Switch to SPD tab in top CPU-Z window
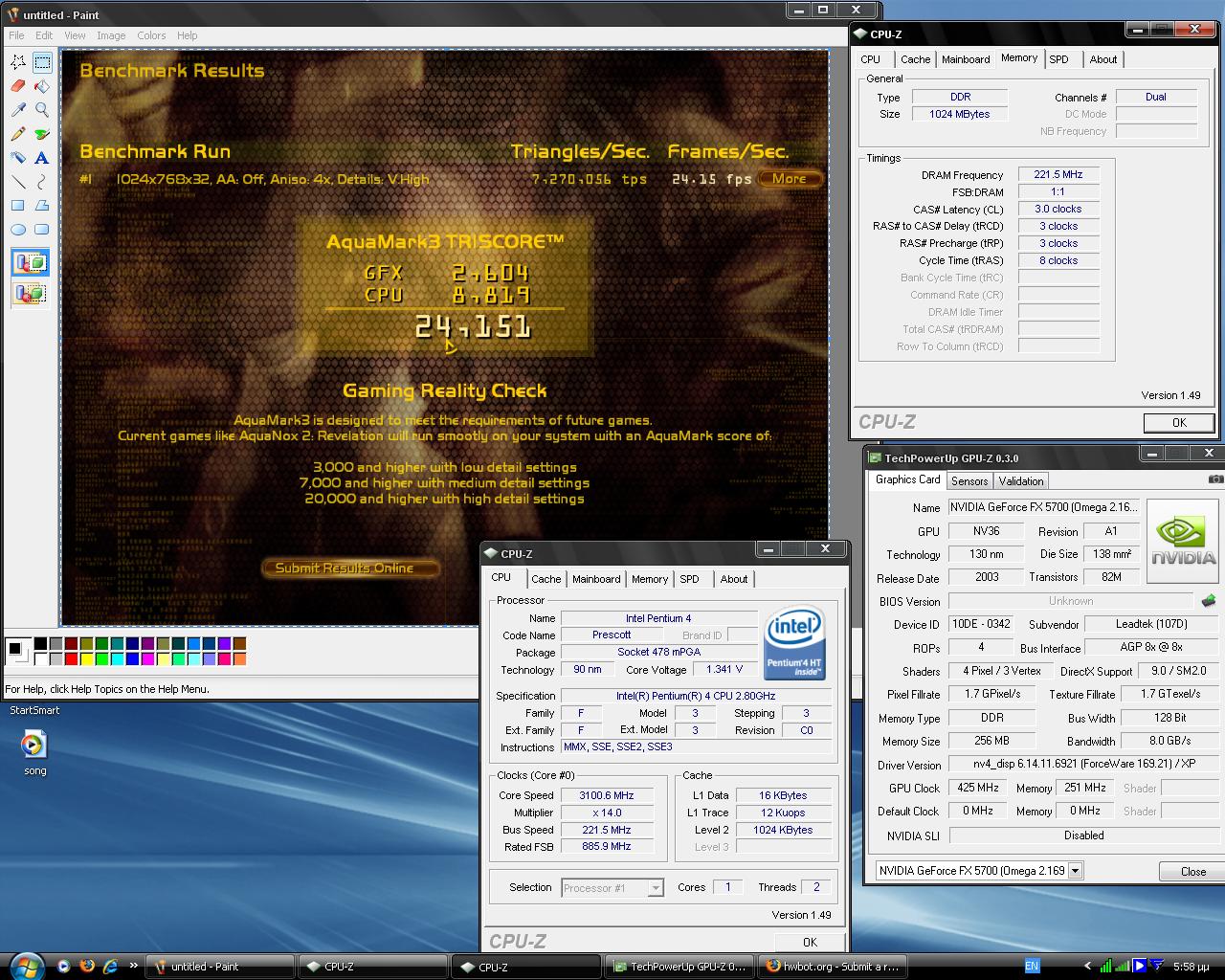This screenshot has height=980, width=1225. point(1058,59)
